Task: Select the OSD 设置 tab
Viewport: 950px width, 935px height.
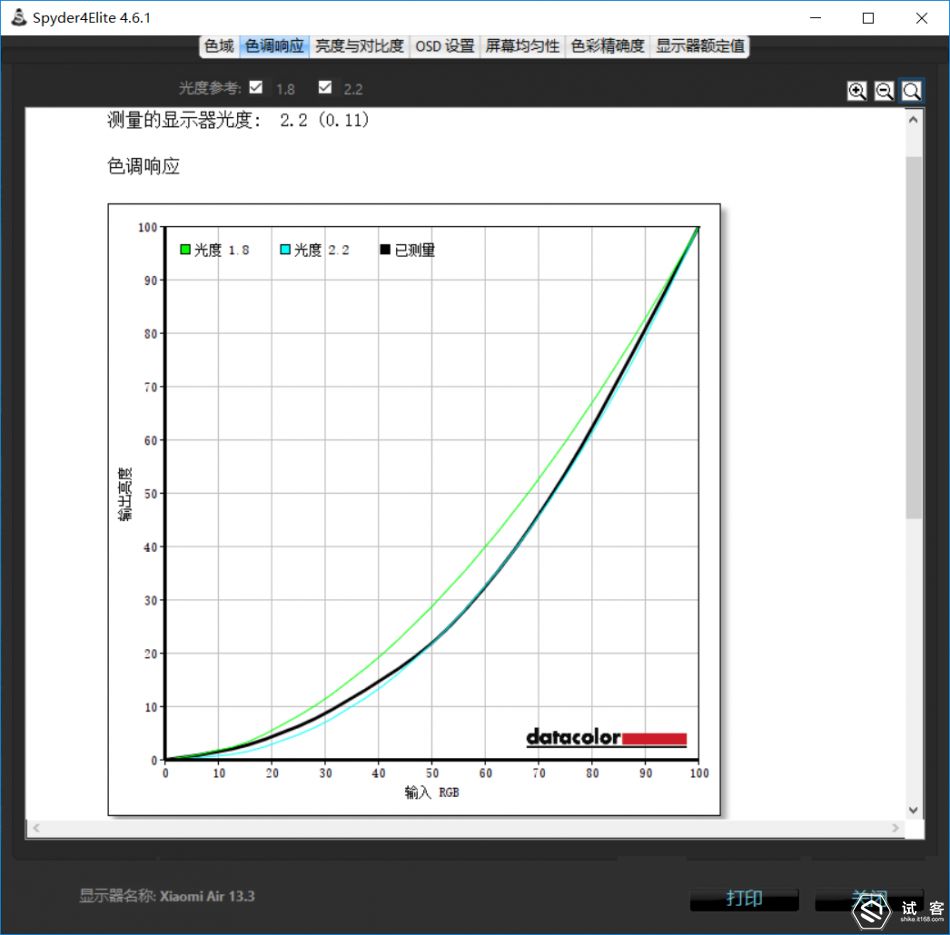Action: (445, 46)
